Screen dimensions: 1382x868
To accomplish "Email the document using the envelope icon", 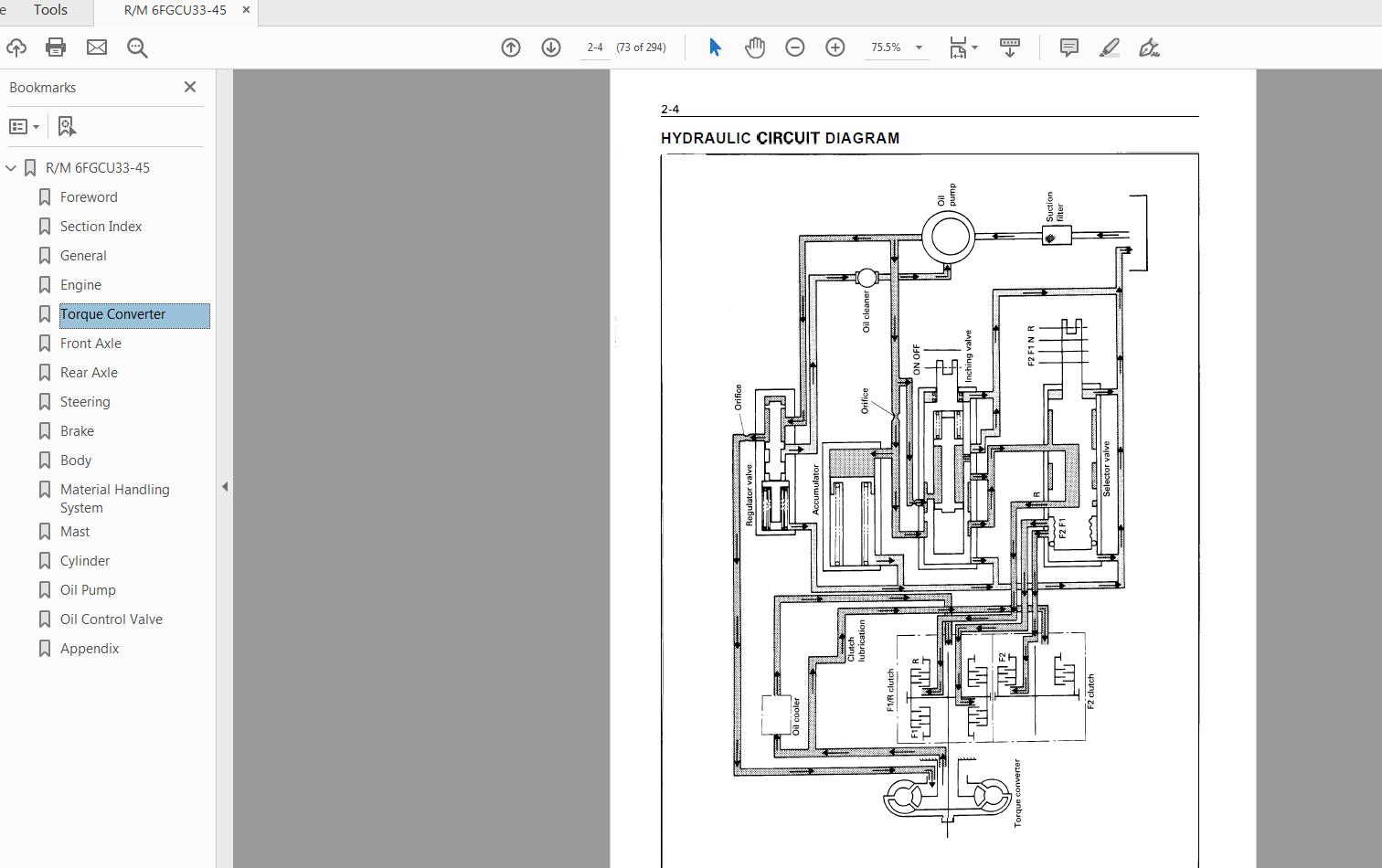I will [x=96, y=47].
